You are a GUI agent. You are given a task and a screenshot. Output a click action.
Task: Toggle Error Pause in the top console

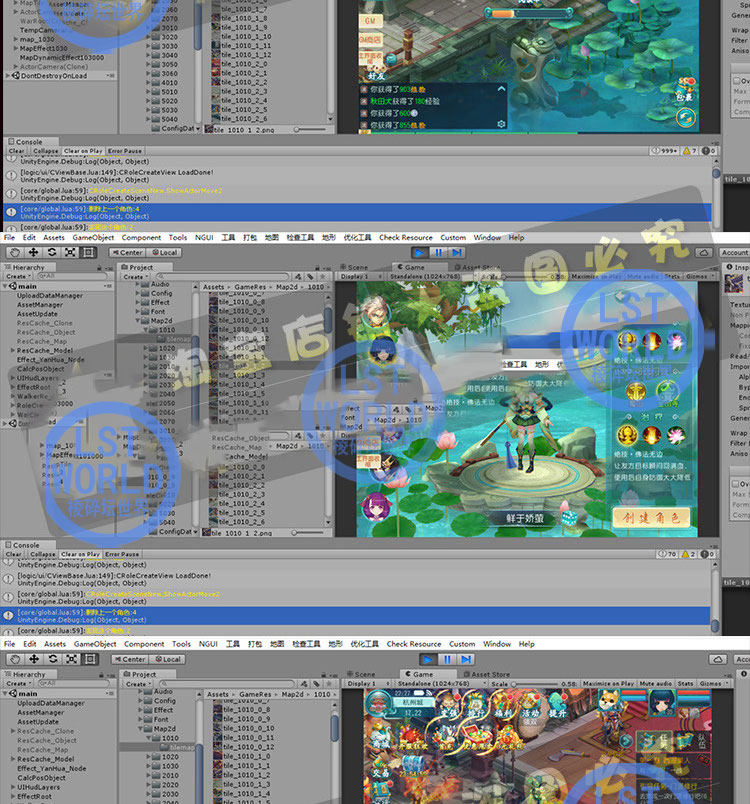125,151
